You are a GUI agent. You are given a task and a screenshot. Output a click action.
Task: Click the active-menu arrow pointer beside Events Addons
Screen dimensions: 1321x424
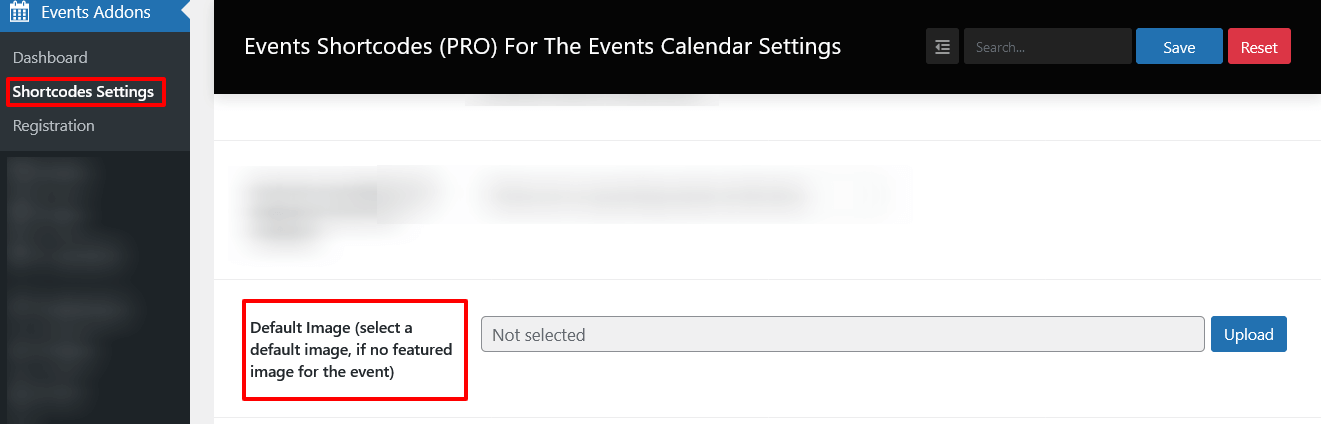click(x=183, y=13)
